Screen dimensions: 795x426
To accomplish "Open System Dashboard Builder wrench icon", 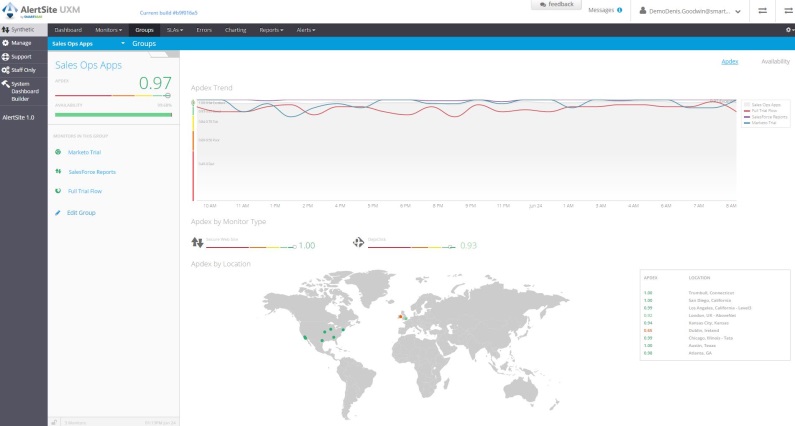I will (x=5, y=84).
